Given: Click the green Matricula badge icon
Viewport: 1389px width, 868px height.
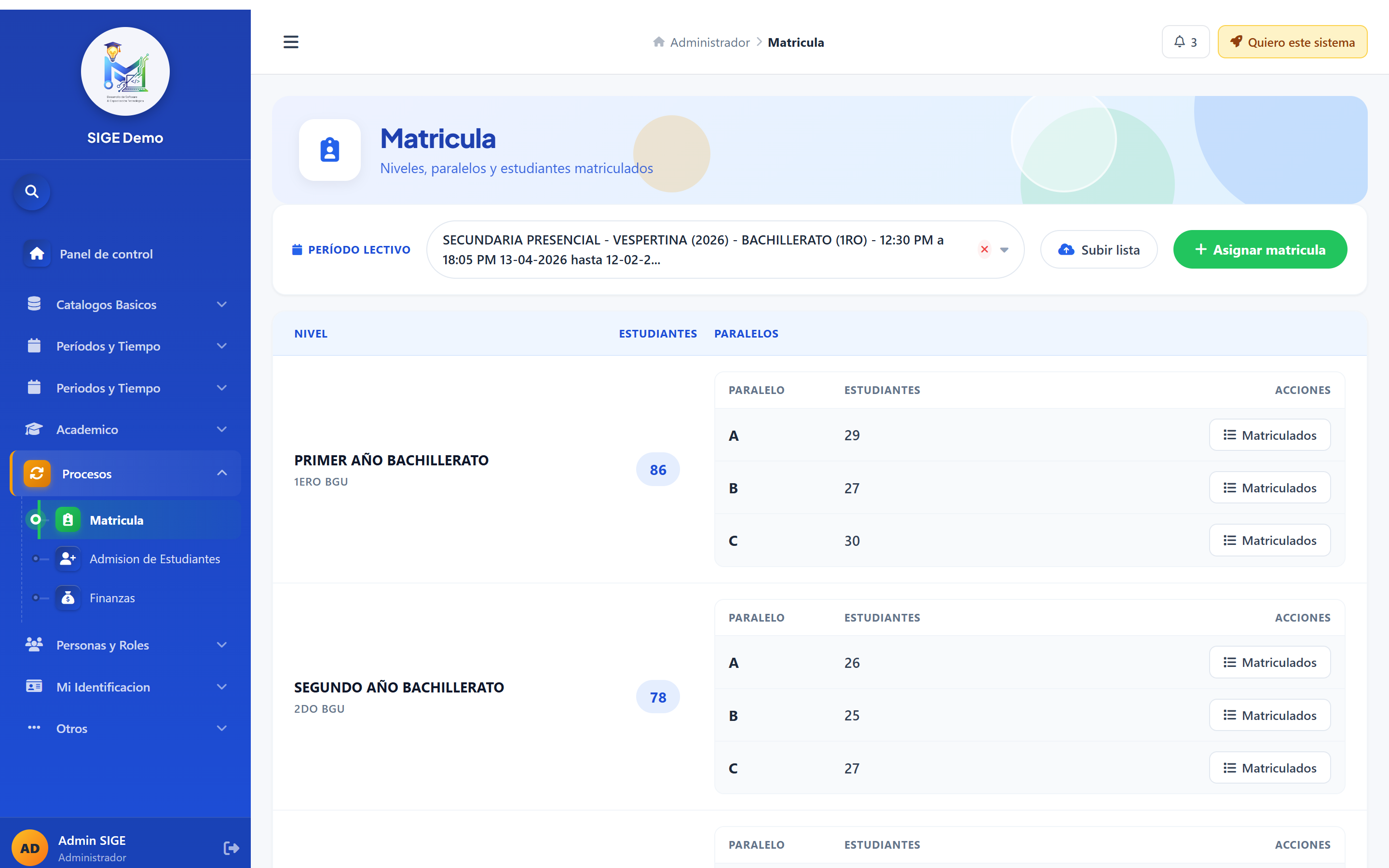Looking at the screenshot, I should click(x=68, y=520).
